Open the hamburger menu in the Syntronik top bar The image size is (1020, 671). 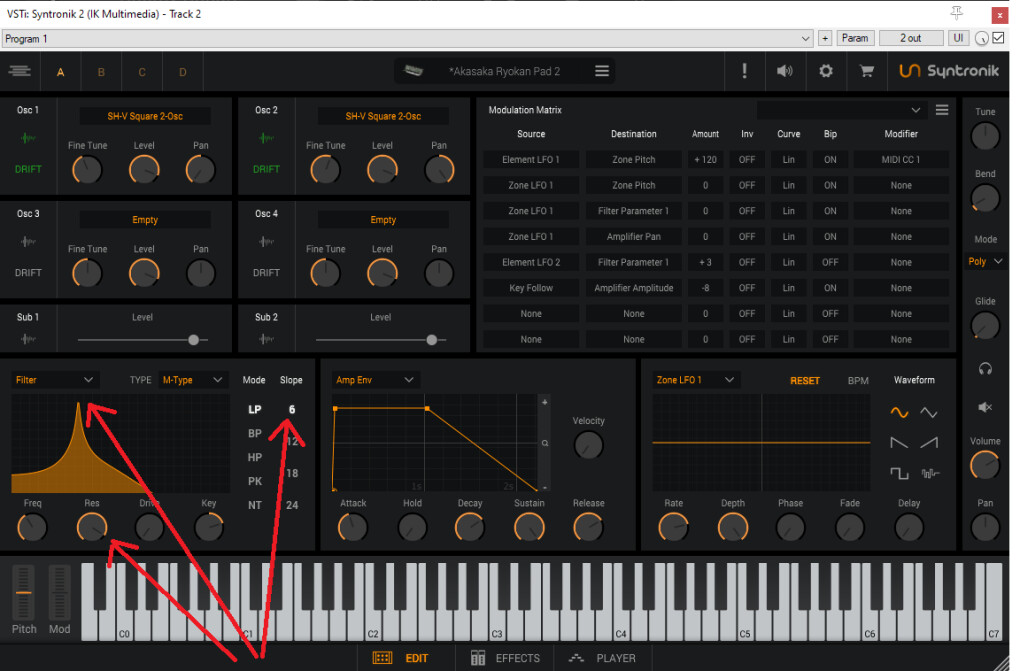pyautogui.click(x=20, y=71)
